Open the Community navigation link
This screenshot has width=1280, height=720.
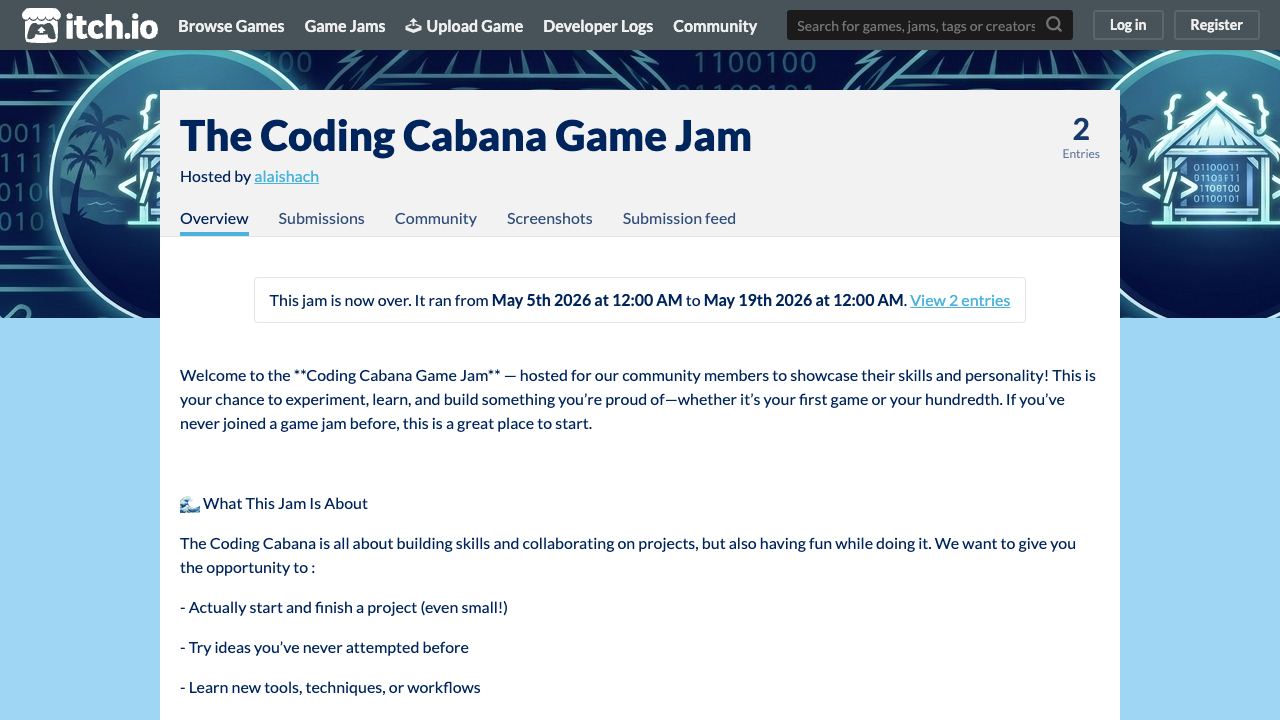point(715,26)
